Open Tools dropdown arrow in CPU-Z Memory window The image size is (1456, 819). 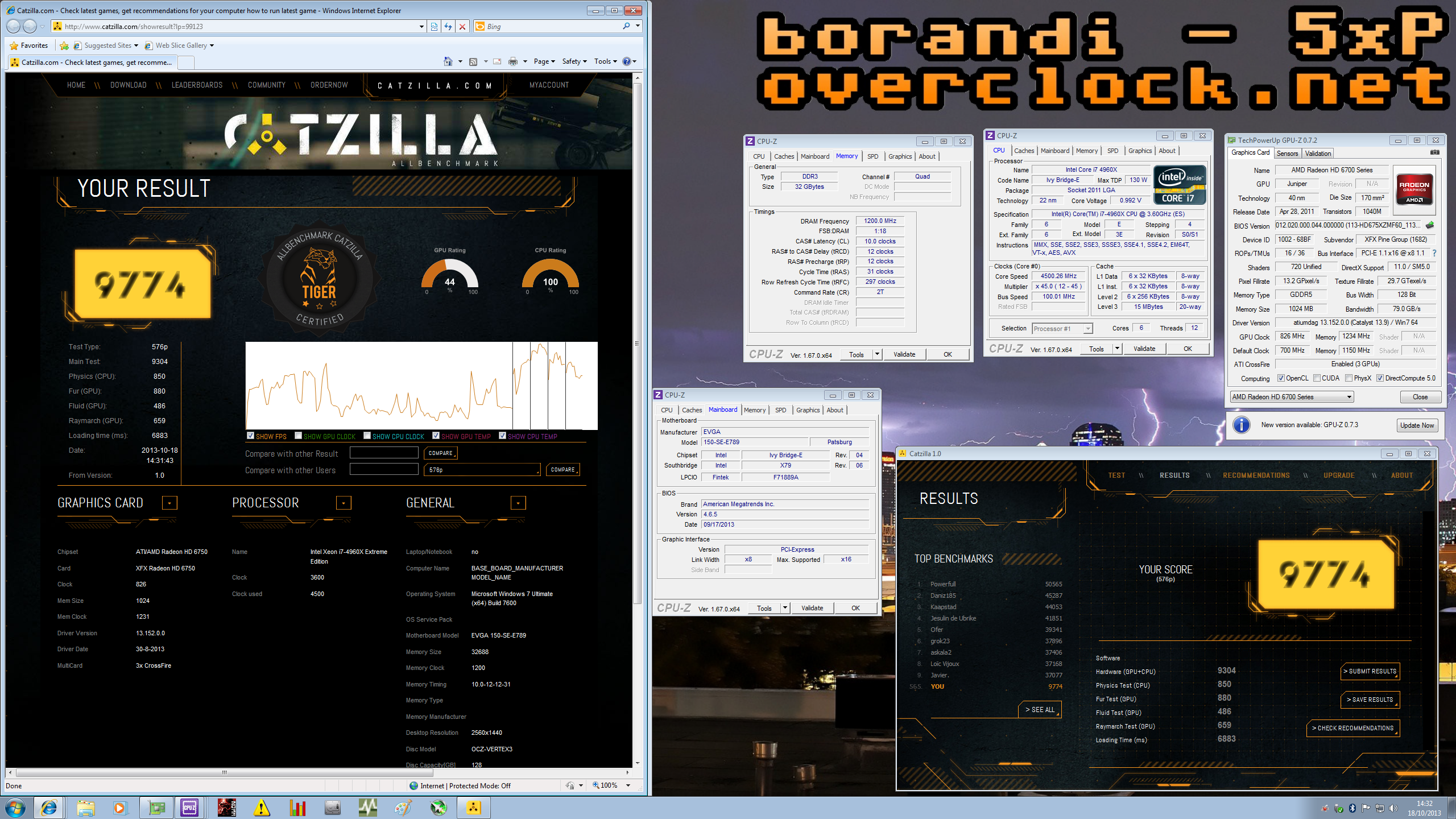click(x=877, y=354)
